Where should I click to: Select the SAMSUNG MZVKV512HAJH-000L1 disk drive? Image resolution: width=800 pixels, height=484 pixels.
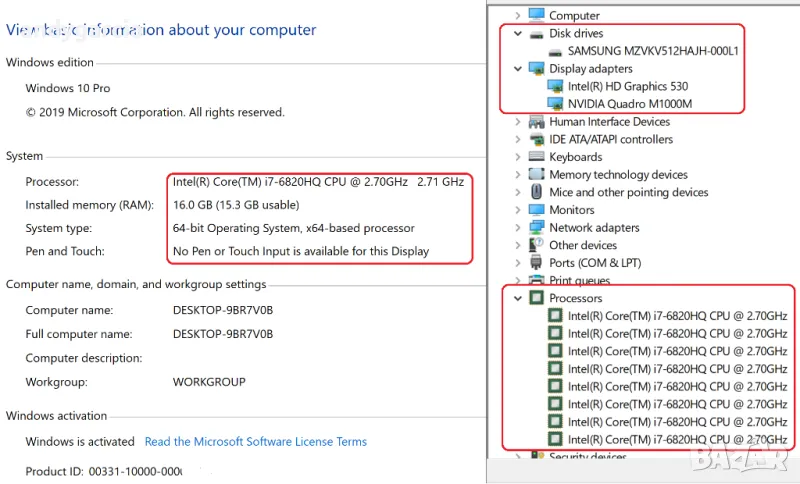point(652,51)
